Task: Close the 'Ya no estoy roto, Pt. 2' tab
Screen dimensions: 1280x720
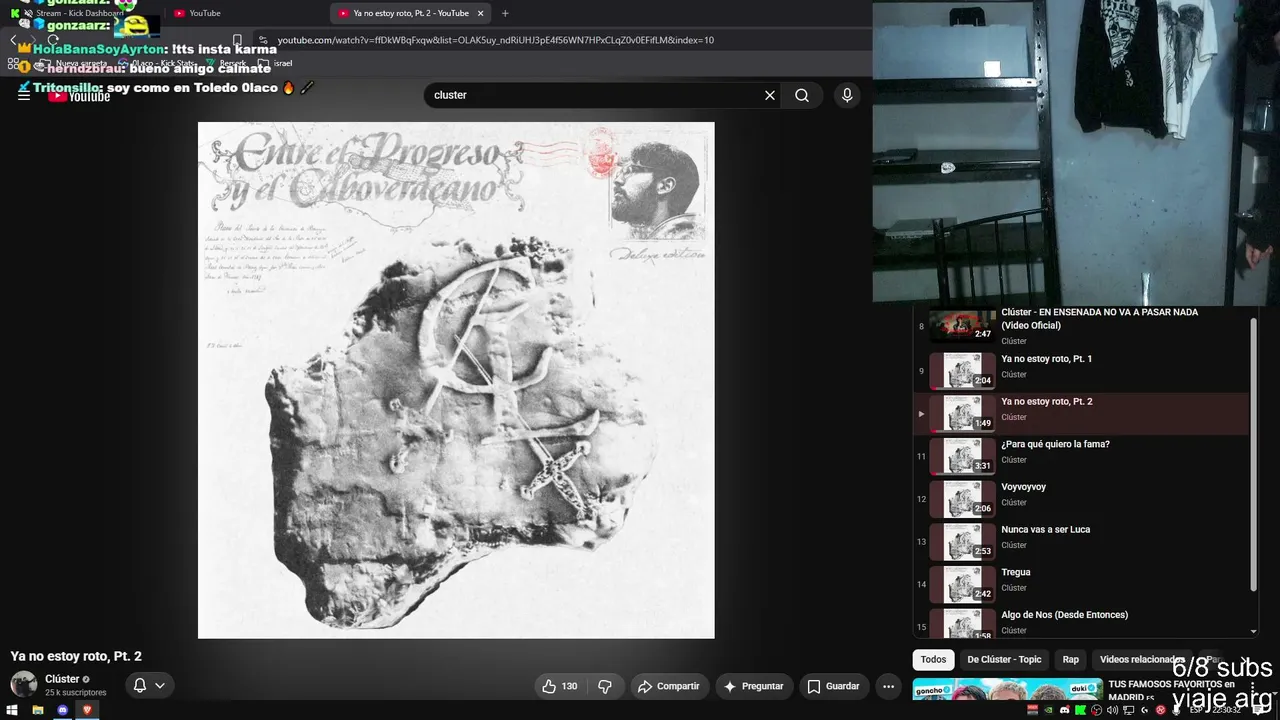Action: [481, 13]
